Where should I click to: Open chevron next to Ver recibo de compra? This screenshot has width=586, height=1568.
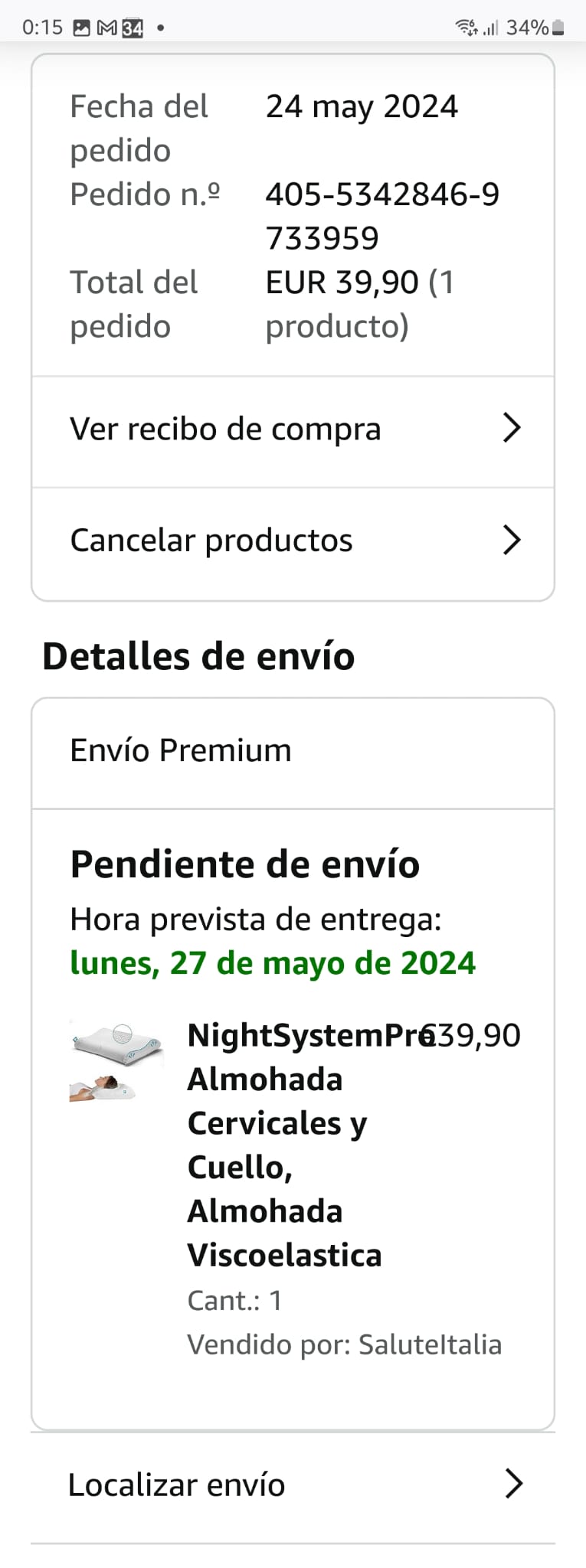[x=512, y=428]
